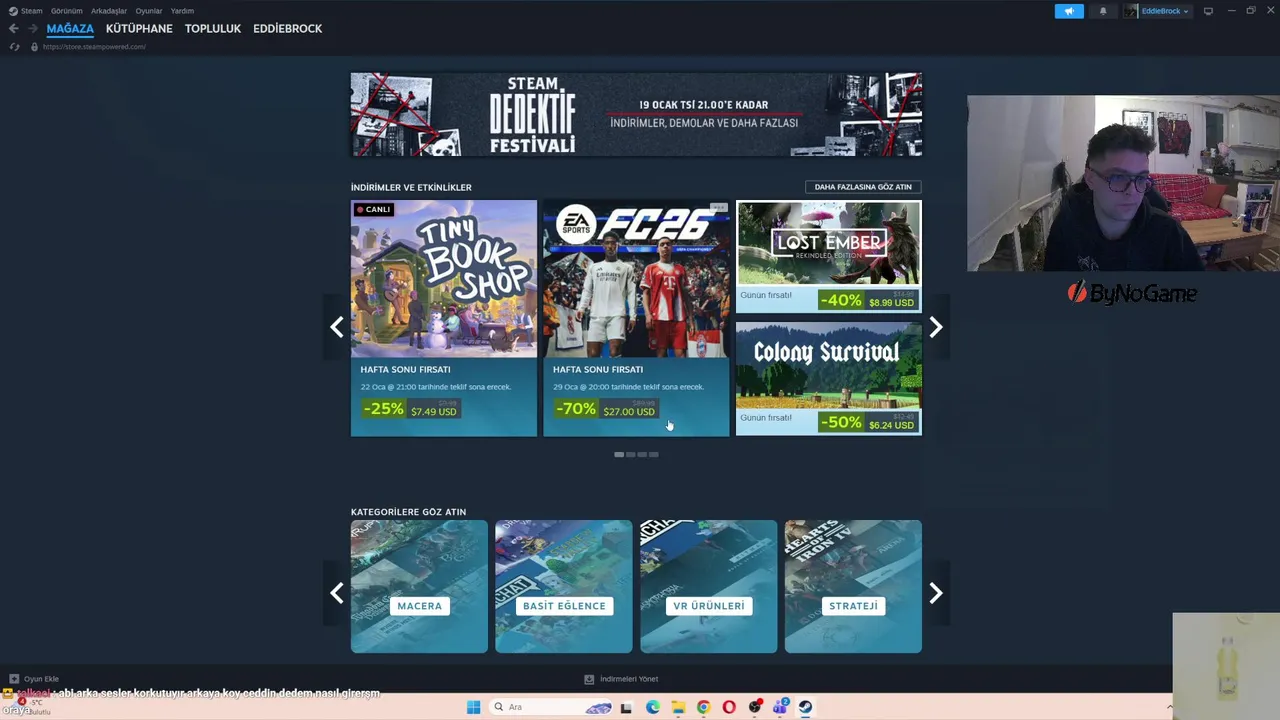Open the Arkadaşlar menu
This screenshot has width=1280, height=720.
(x=109, y=11)
